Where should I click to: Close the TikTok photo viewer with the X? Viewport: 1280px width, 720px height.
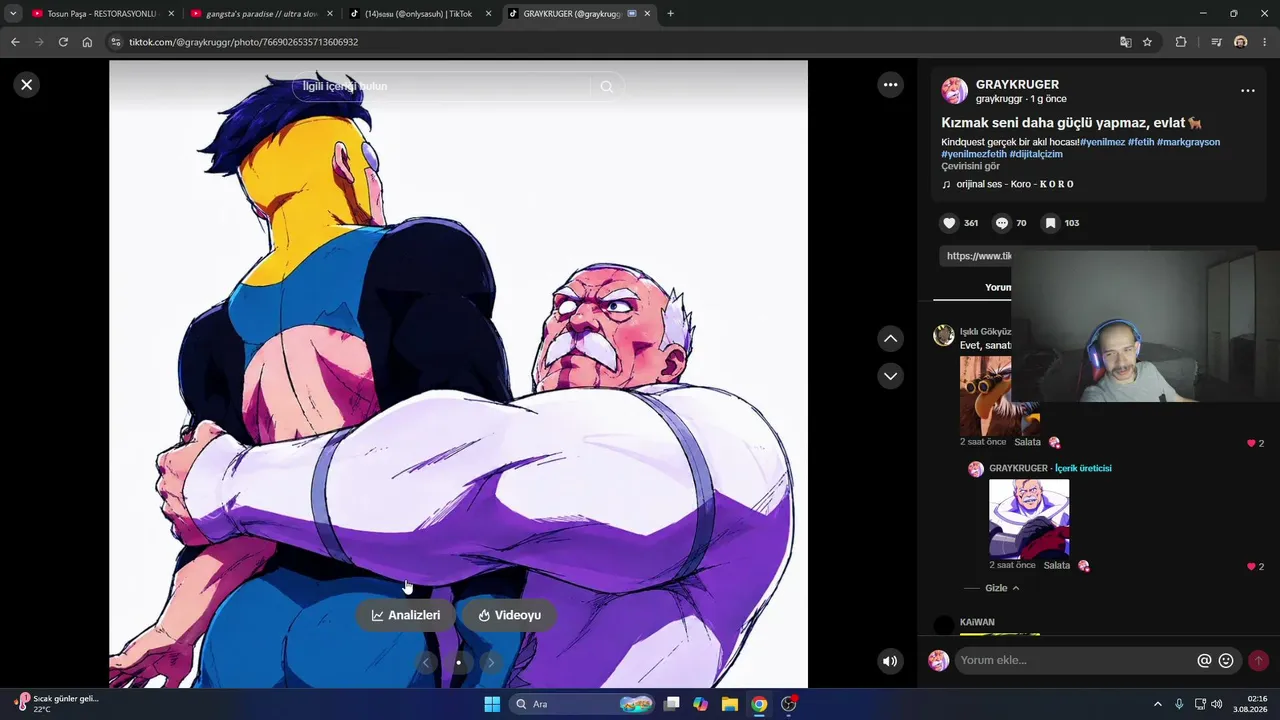tap(27, 85)
